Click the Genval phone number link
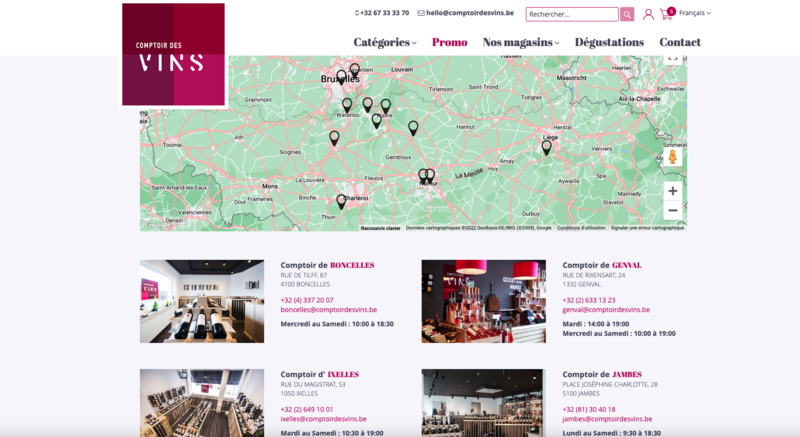Image resolution: width=800 pixels, height=437 pixels. coord(589,300)
